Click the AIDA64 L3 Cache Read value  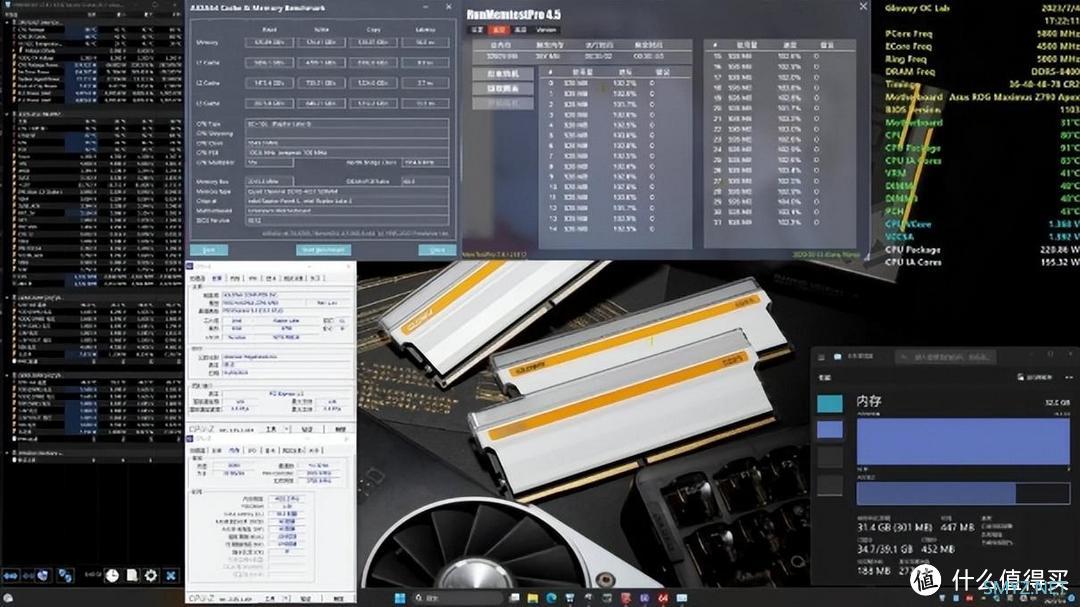click(x=269, y=103)
